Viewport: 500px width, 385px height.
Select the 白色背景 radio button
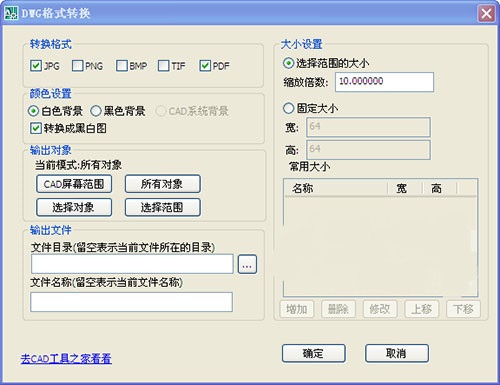[33, 111]
